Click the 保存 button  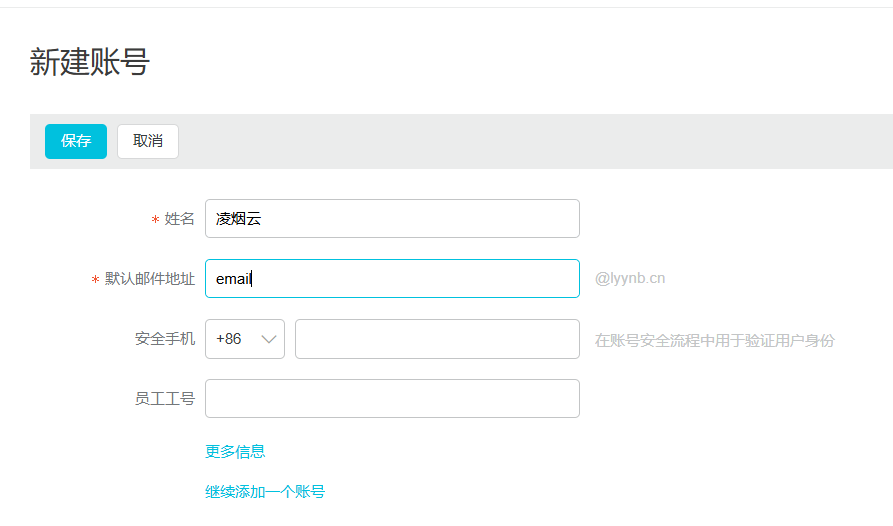pos(76,141)
